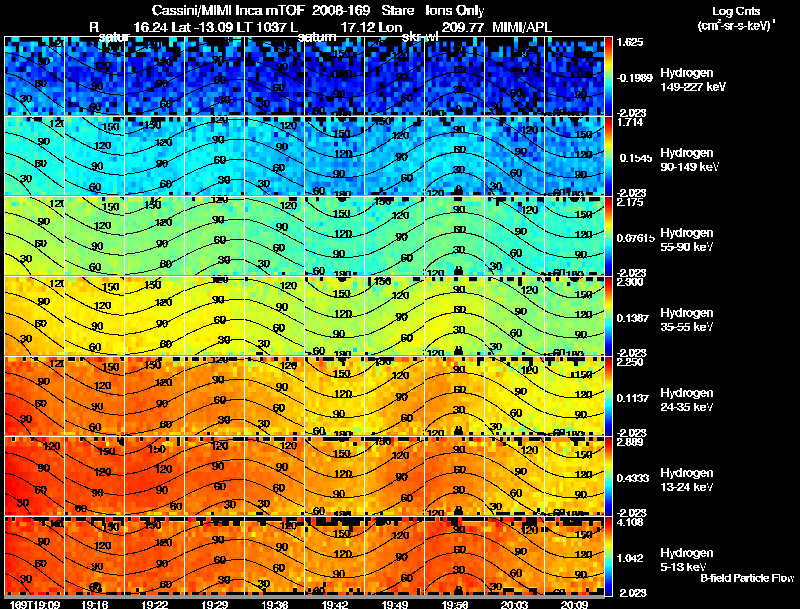Open the 19:09 image in Hydrogen 5-13 keV row
800x609 pixels.
pos(35,556)
